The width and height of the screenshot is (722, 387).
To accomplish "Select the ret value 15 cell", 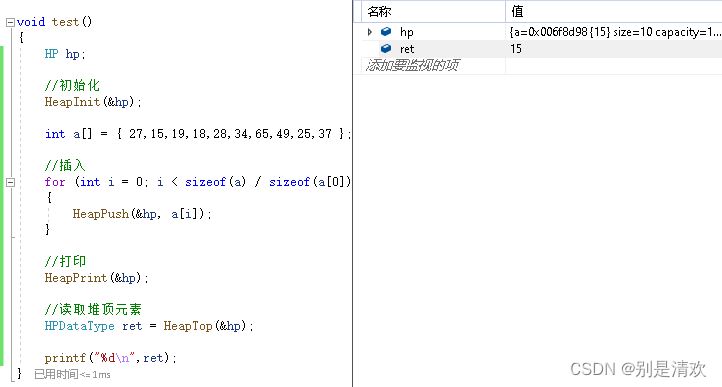I will tap(614, 49).
